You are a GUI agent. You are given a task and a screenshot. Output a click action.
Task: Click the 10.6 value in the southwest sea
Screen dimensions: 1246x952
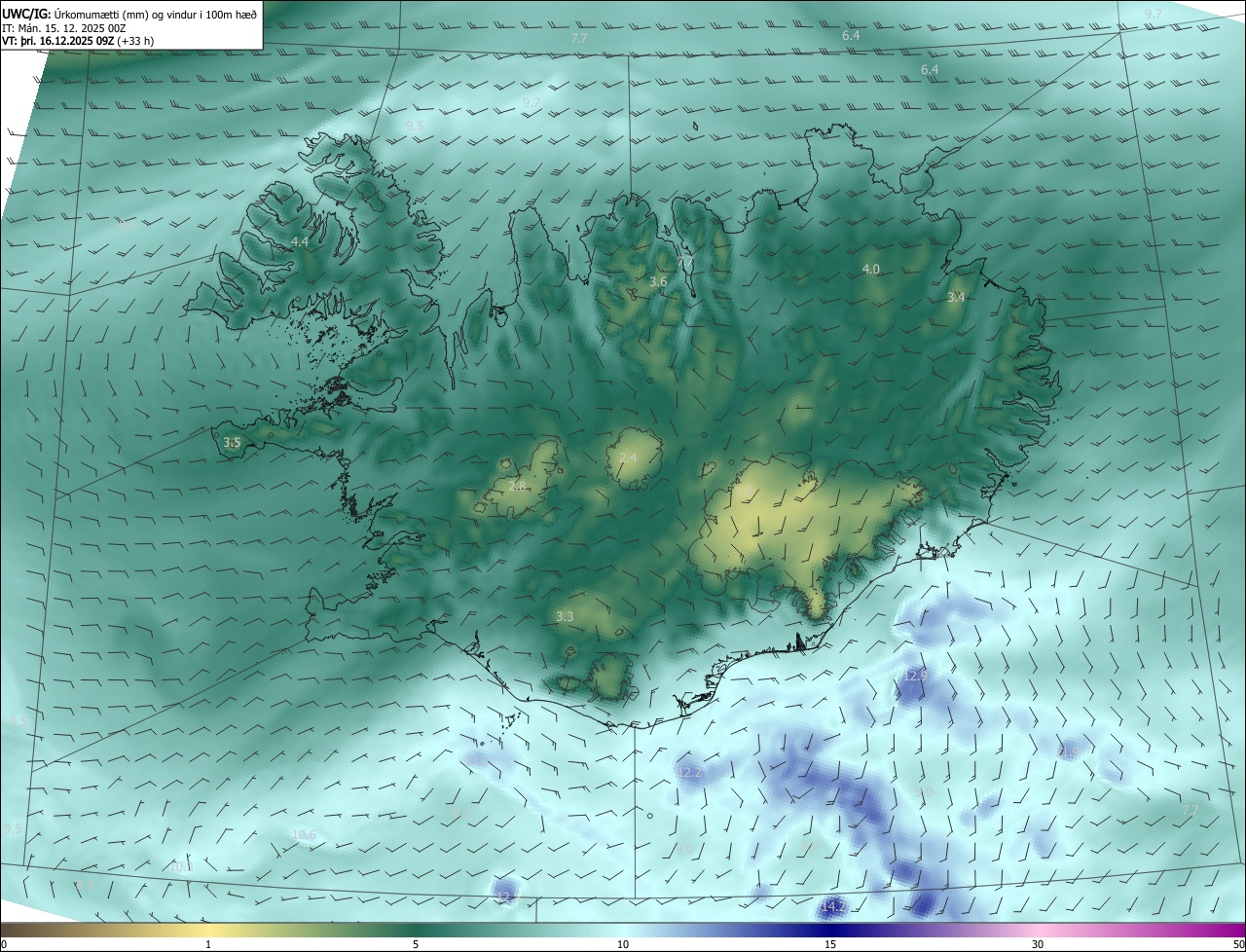(304, 834)
